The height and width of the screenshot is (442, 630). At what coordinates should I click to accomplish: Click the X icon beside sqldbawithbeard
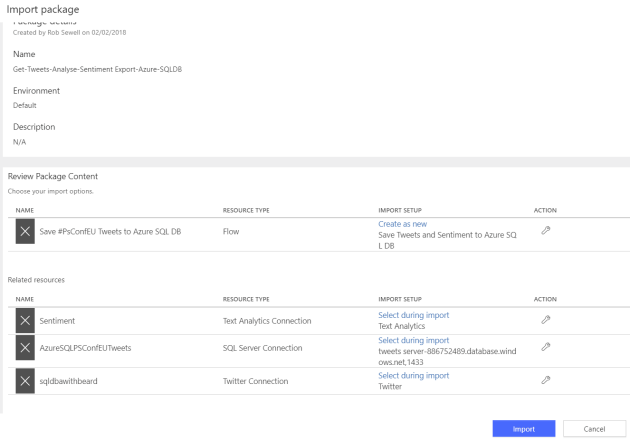click(26, 380)
